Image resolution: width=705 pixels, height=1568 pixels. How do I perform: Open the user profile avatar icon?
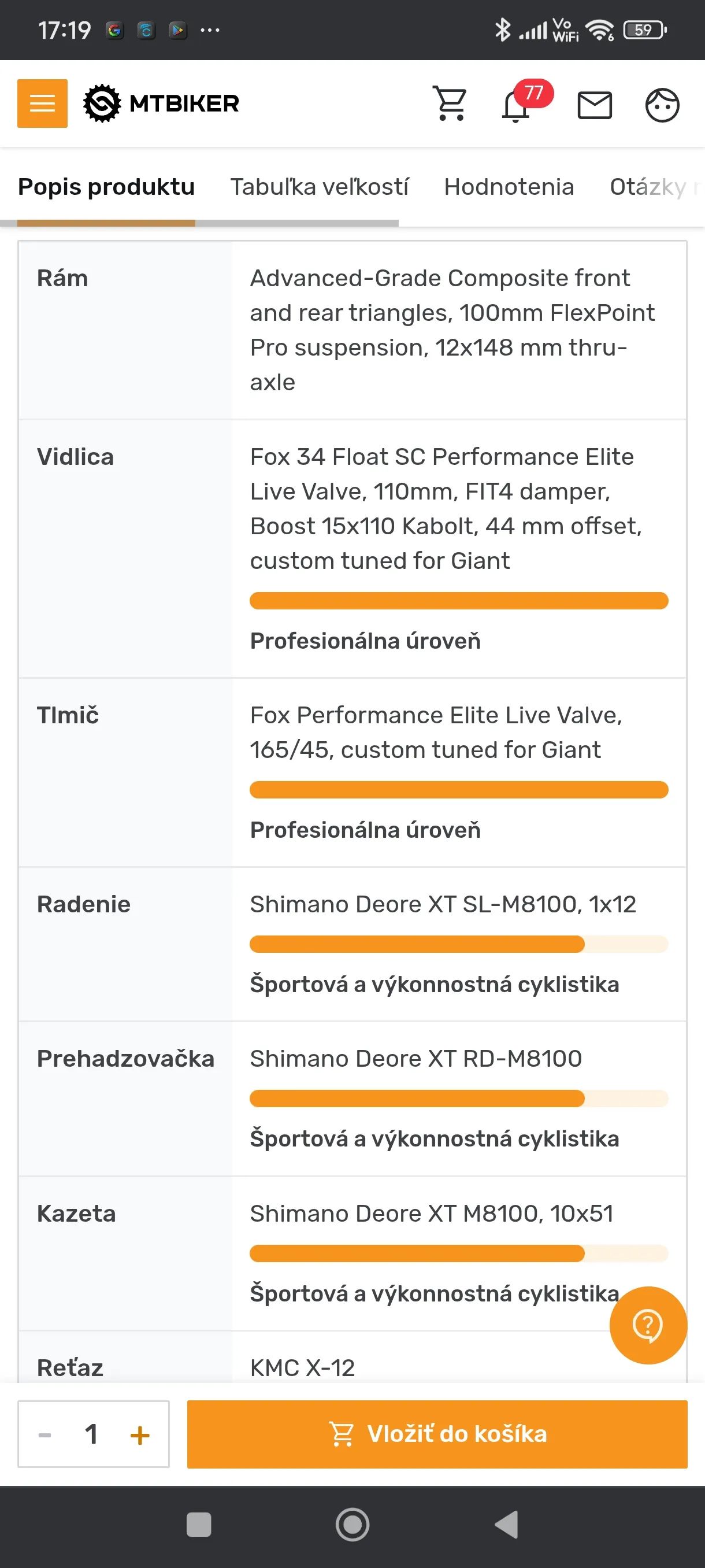point(662,105)
